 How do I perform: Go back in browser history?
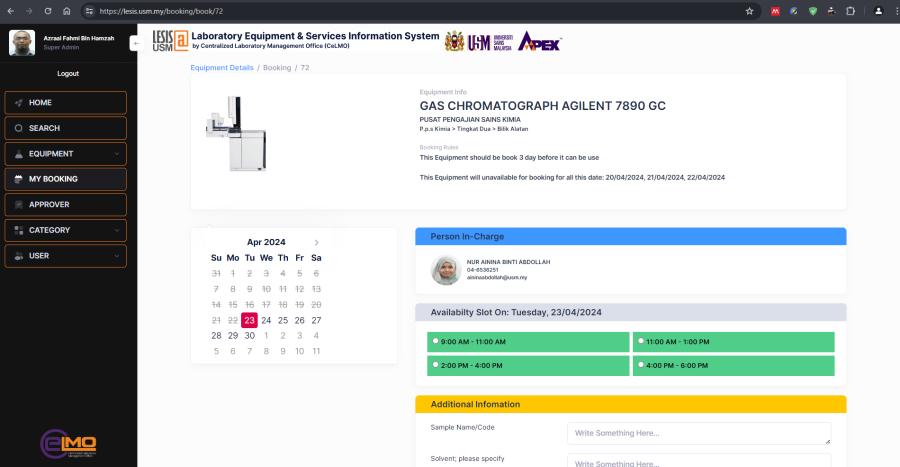click(x=10, y=11)
